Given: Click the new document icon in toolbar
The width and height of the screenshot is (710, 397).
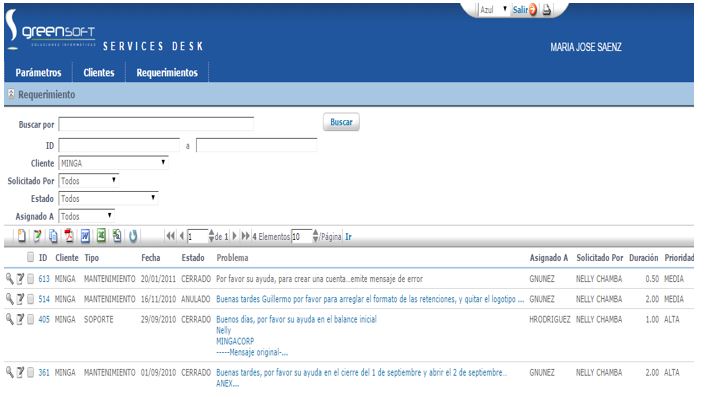Looking at the screenshot, I should coord(22,236).
